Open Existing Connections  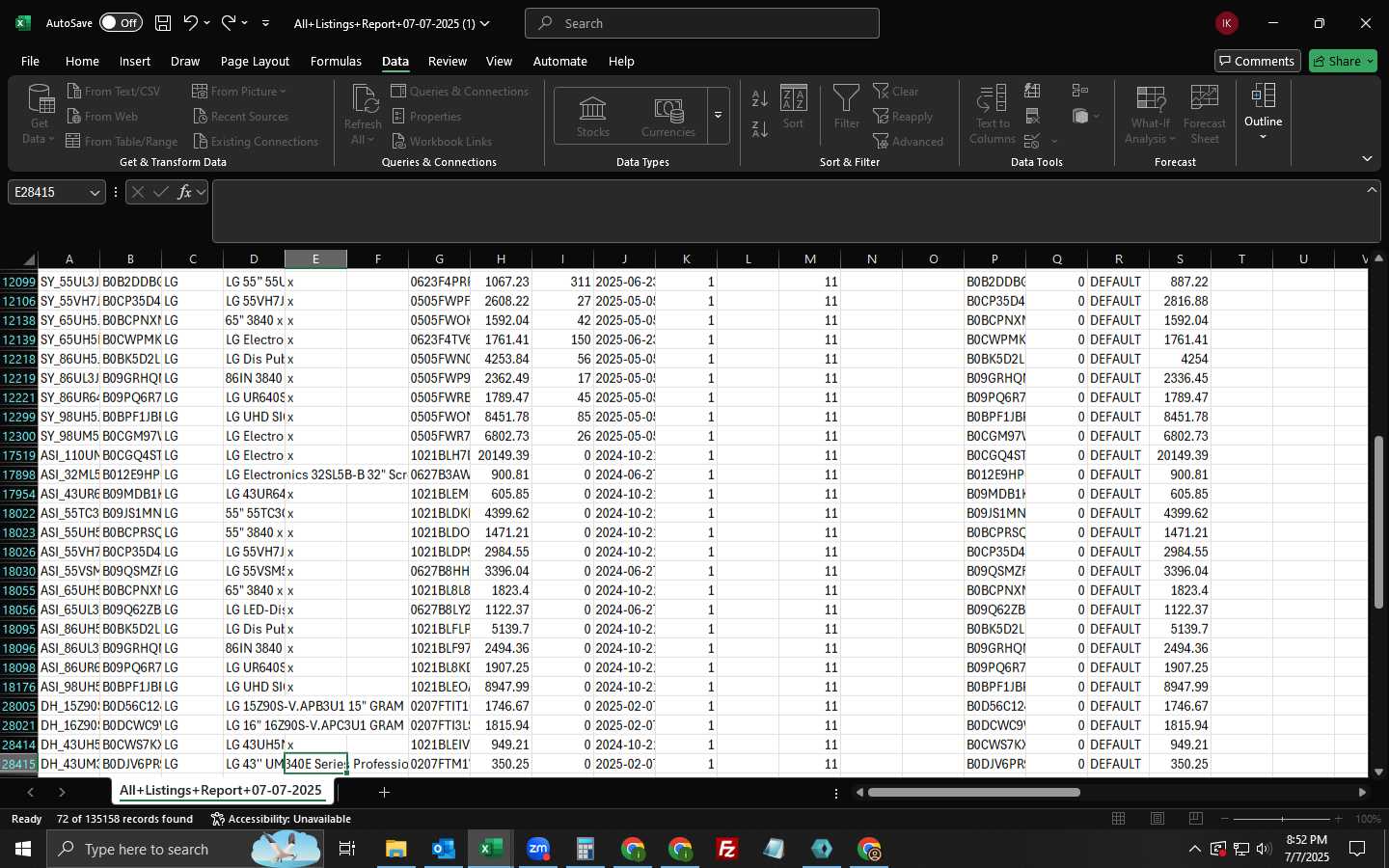pyautogui.click(x=255, y=141)
